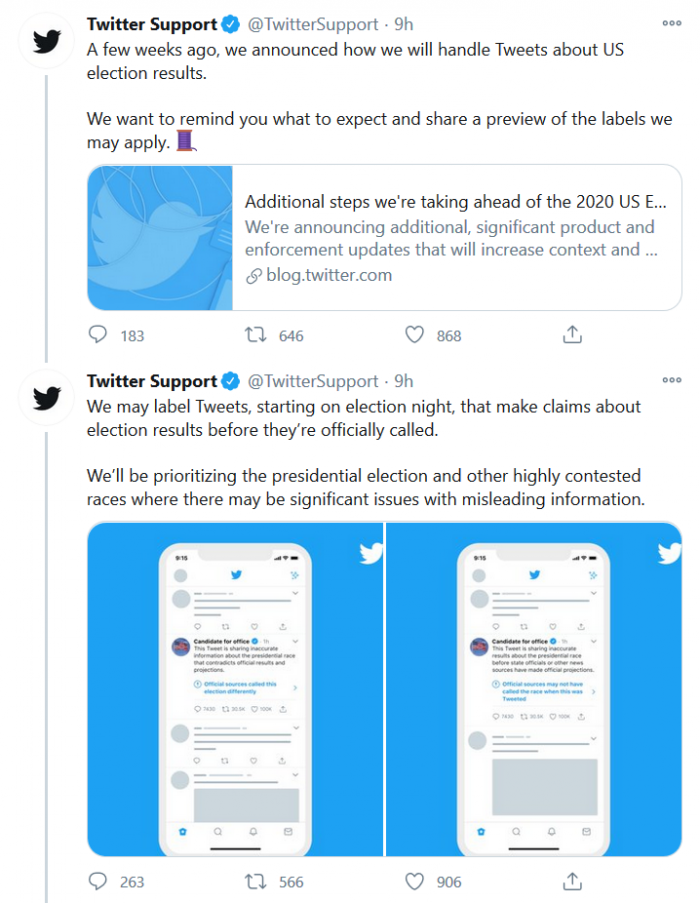The image size is (700, 903).
Task: Like the first tweet with 868 likes
Action: (x=414, y=335)
